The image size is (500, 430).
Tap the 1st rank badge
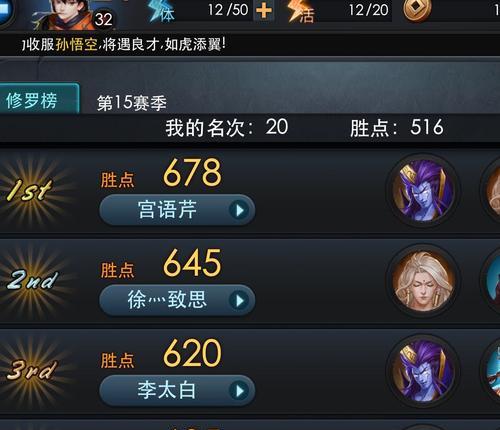click(31, 191)
